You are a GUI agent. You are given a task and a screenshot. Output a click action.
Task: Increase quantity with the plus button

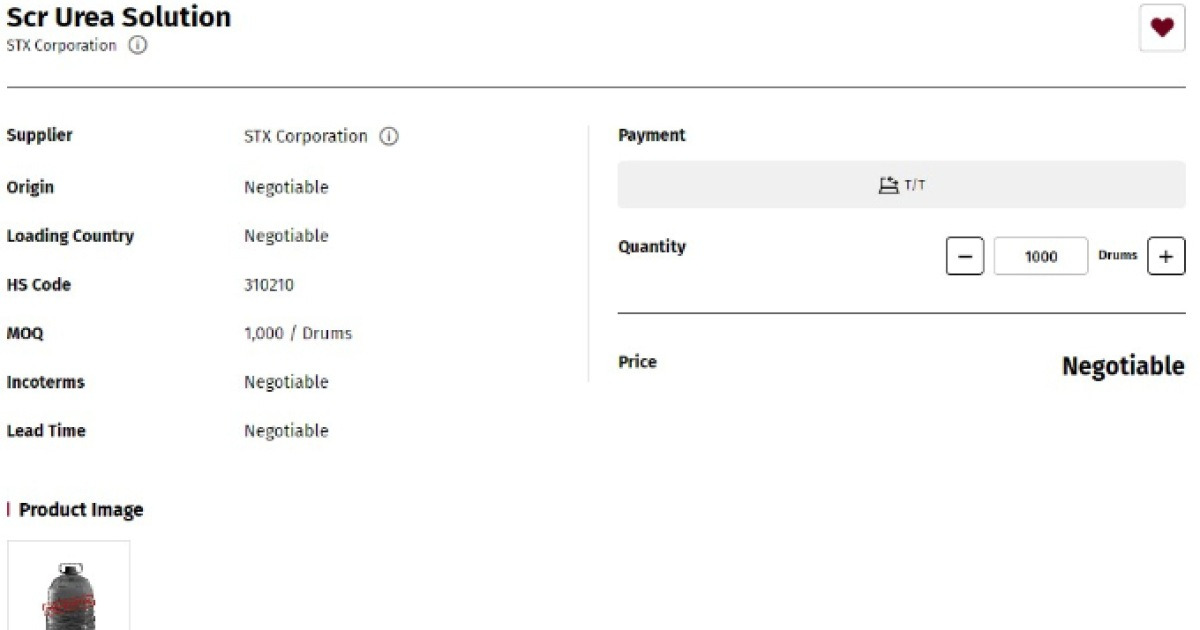pyautogui.click(x=1166, y=256)
